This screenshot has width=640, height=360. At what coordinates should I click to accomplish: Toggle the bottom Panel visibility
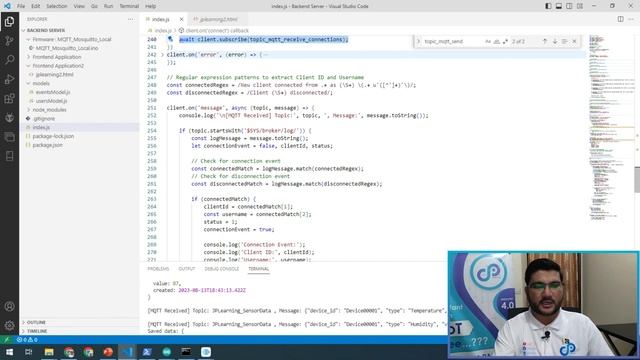tap(559, 6)
